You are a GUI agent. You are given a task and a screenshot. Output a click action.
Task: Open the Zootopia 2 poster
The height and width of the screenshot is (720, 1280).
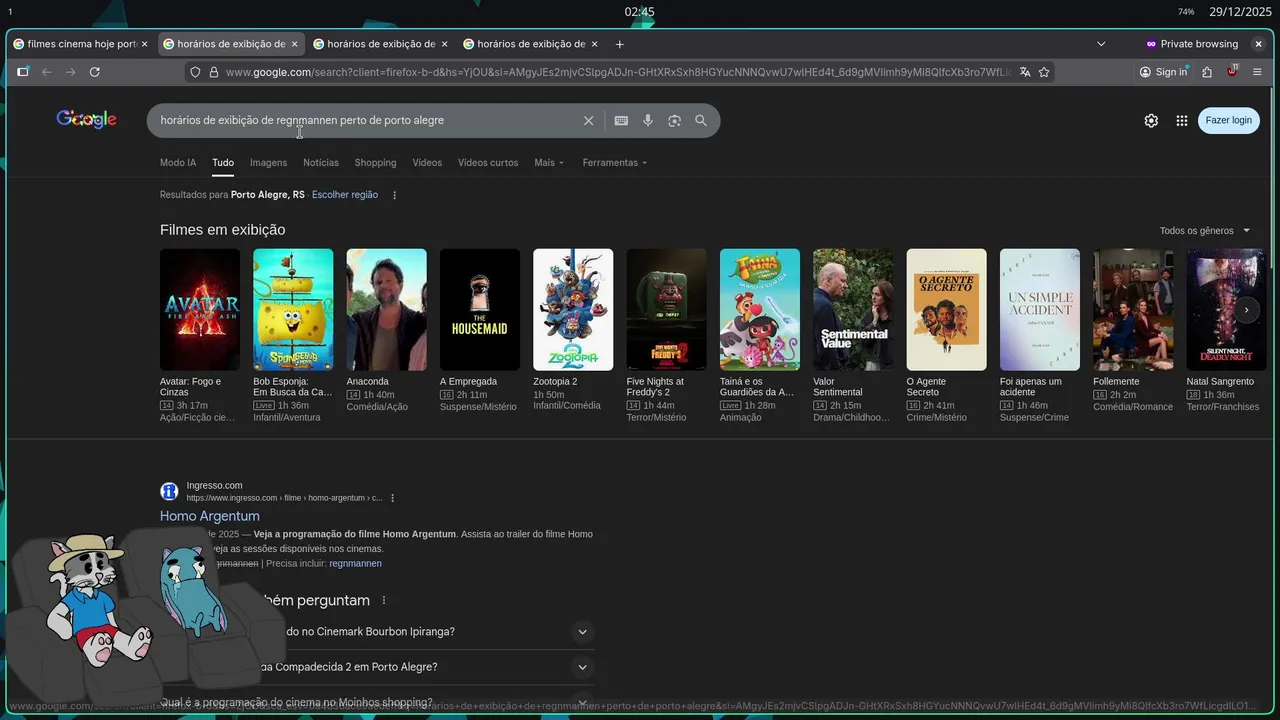coord(573,310)
